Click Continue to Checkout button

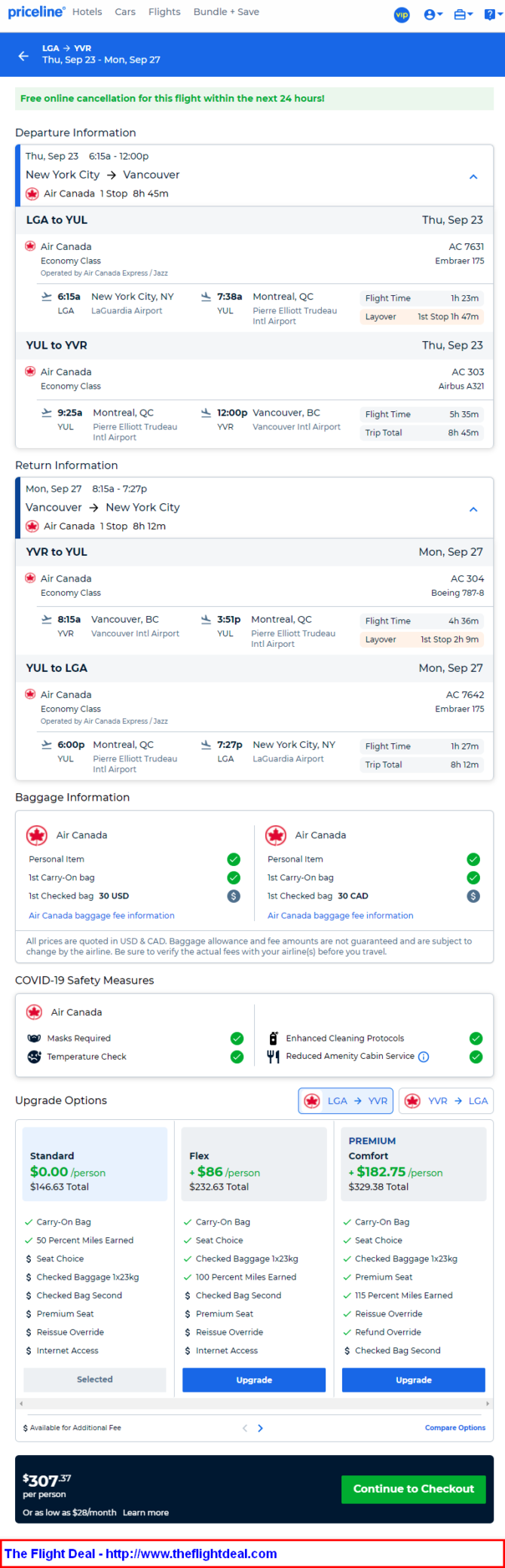coord(414,1489)
